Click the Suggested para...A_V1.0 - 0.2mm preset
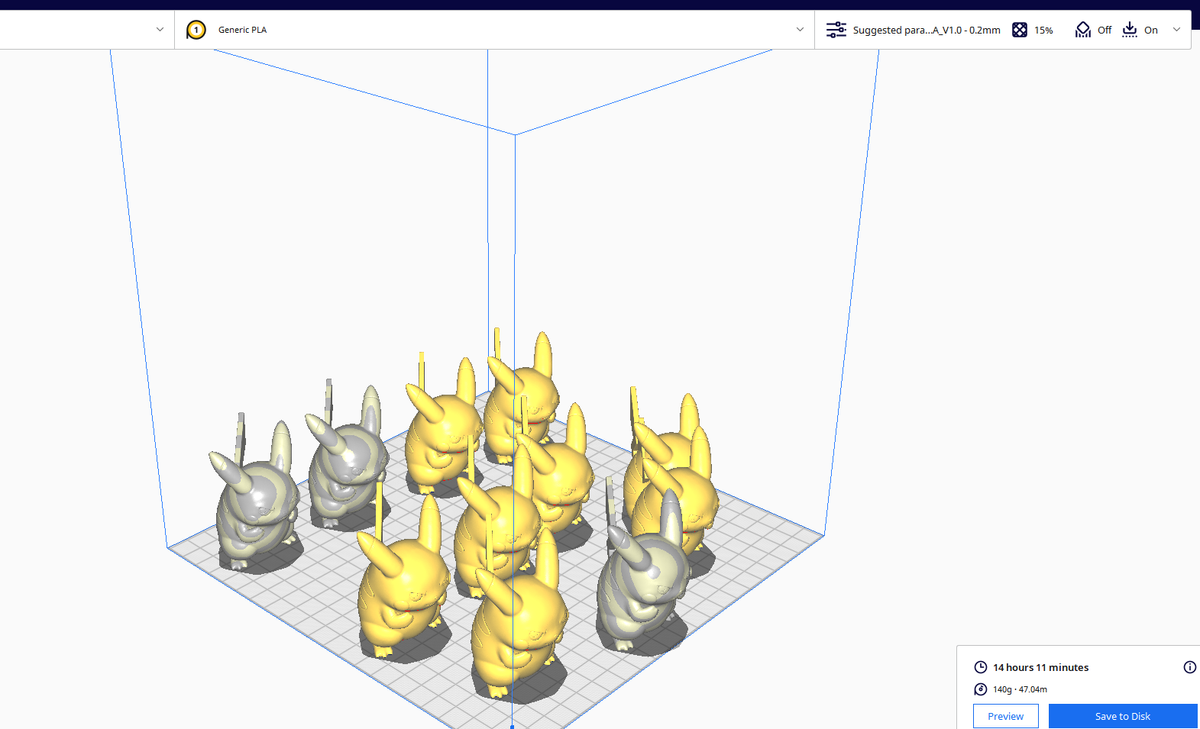 point(925,30)
